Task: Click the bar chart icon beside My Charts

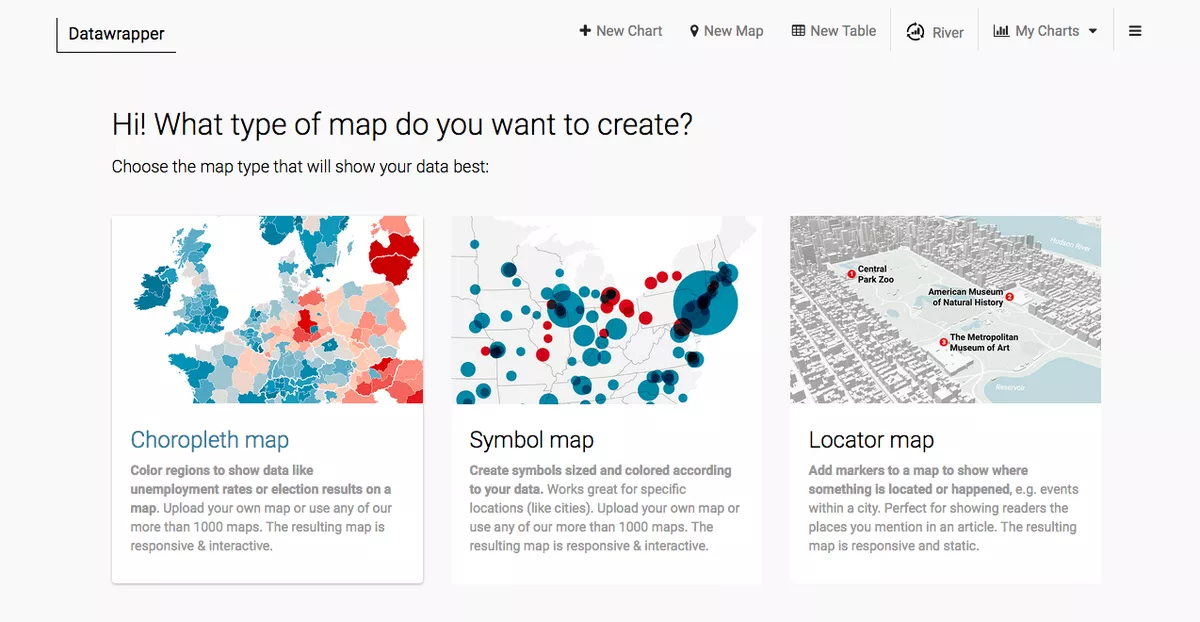Action: click(x=1001, y=31)
